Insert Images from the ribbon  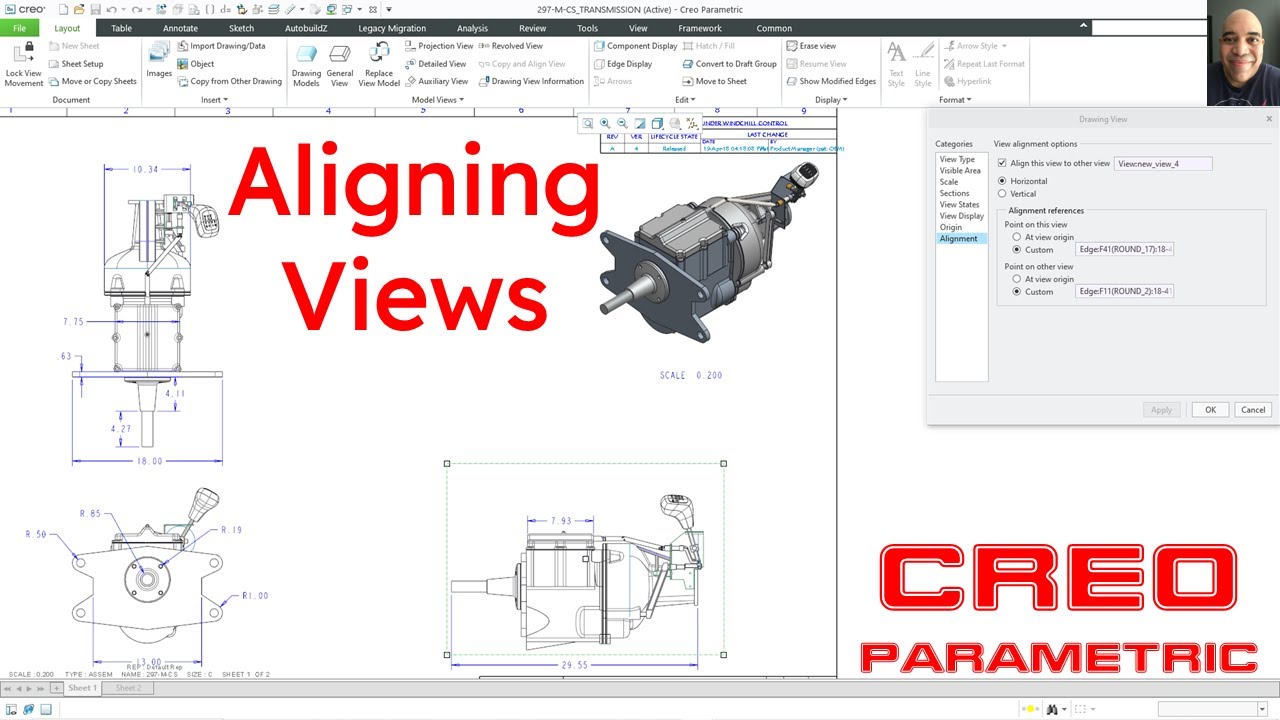(x=159, y=61)
